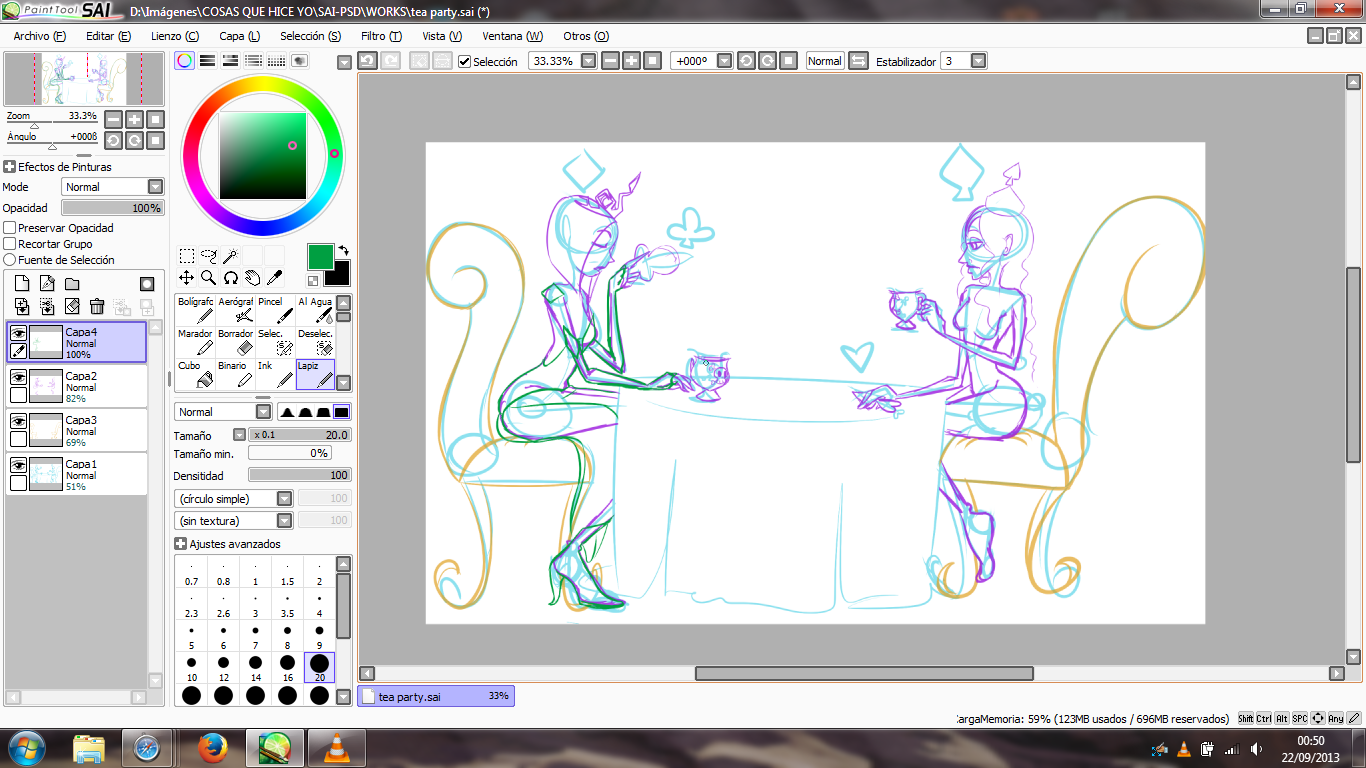Select the lasso selection tool
This screenshot has height=768, width=1366.
point(209,256)
